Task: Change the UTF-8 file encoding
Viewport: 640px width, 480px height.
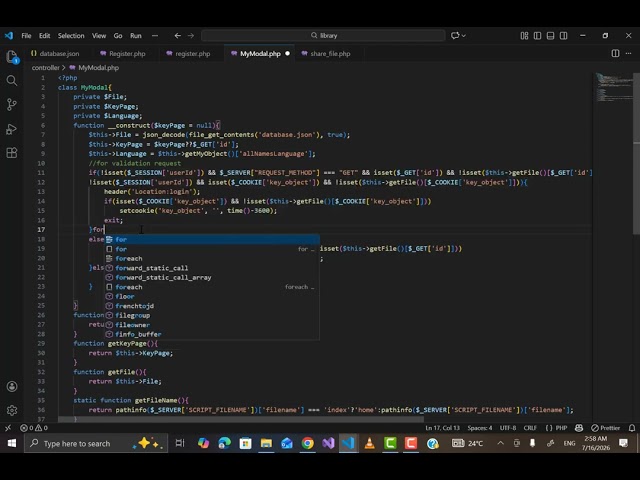Action: [x=508, y=428]
